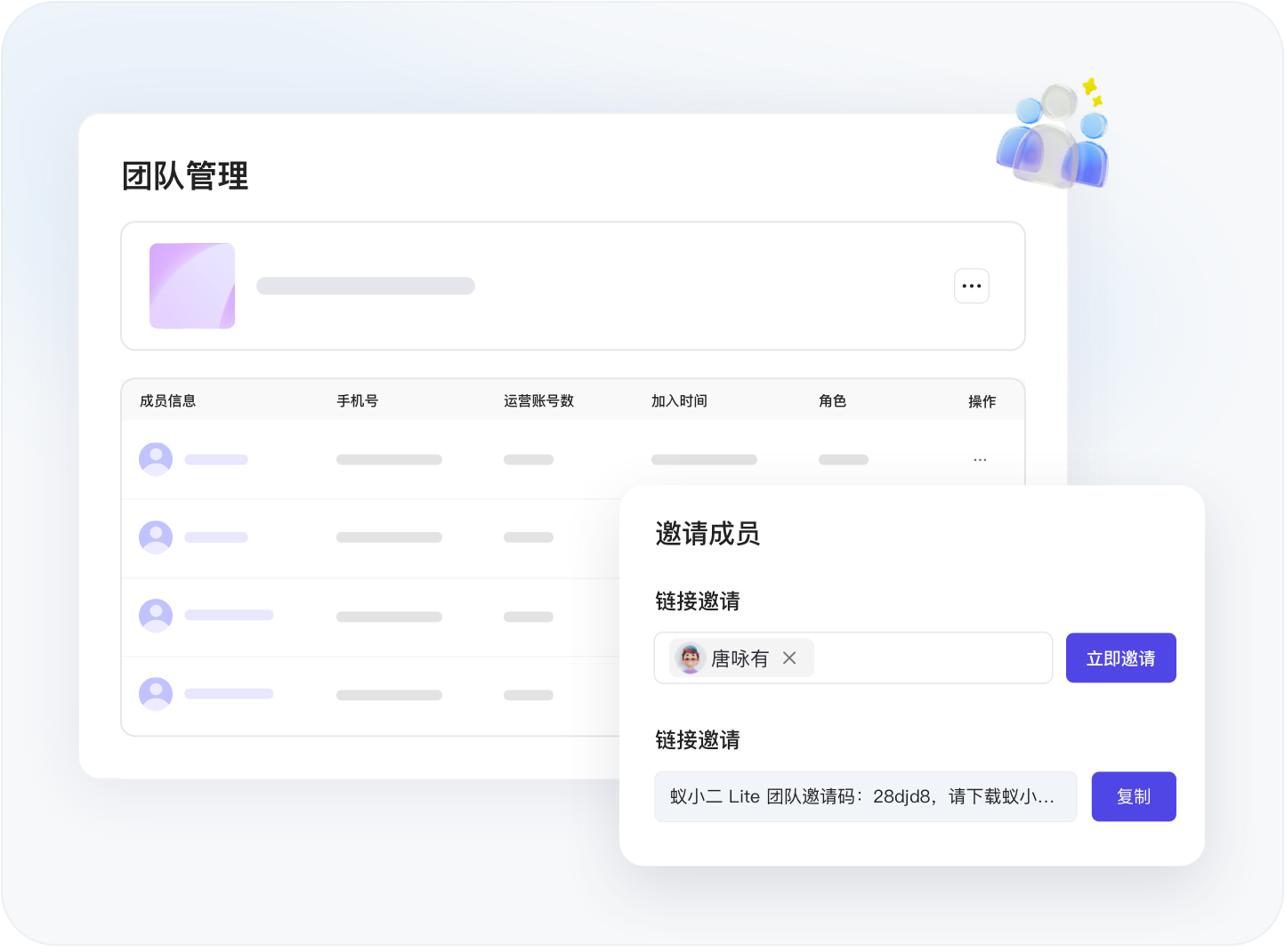Select the third member's avatar icon

tap(156, 615)
